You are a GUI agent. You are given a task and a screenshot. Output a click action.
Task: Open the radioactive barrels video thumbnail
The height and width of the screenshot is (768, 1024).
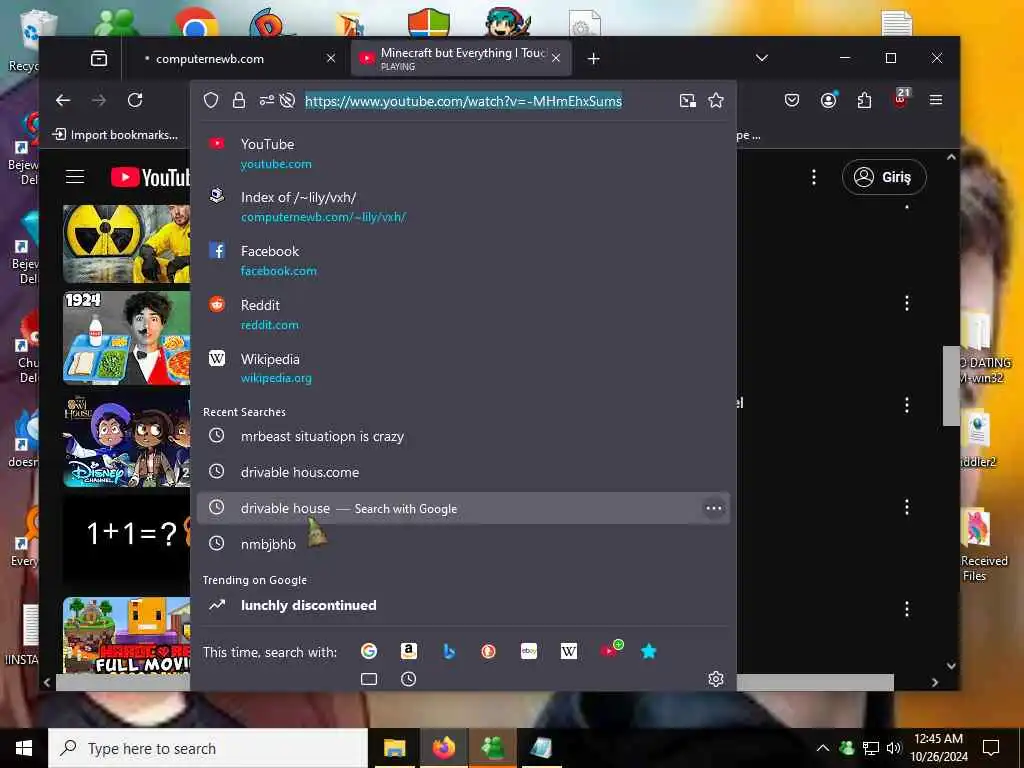[x=127, y=244]
